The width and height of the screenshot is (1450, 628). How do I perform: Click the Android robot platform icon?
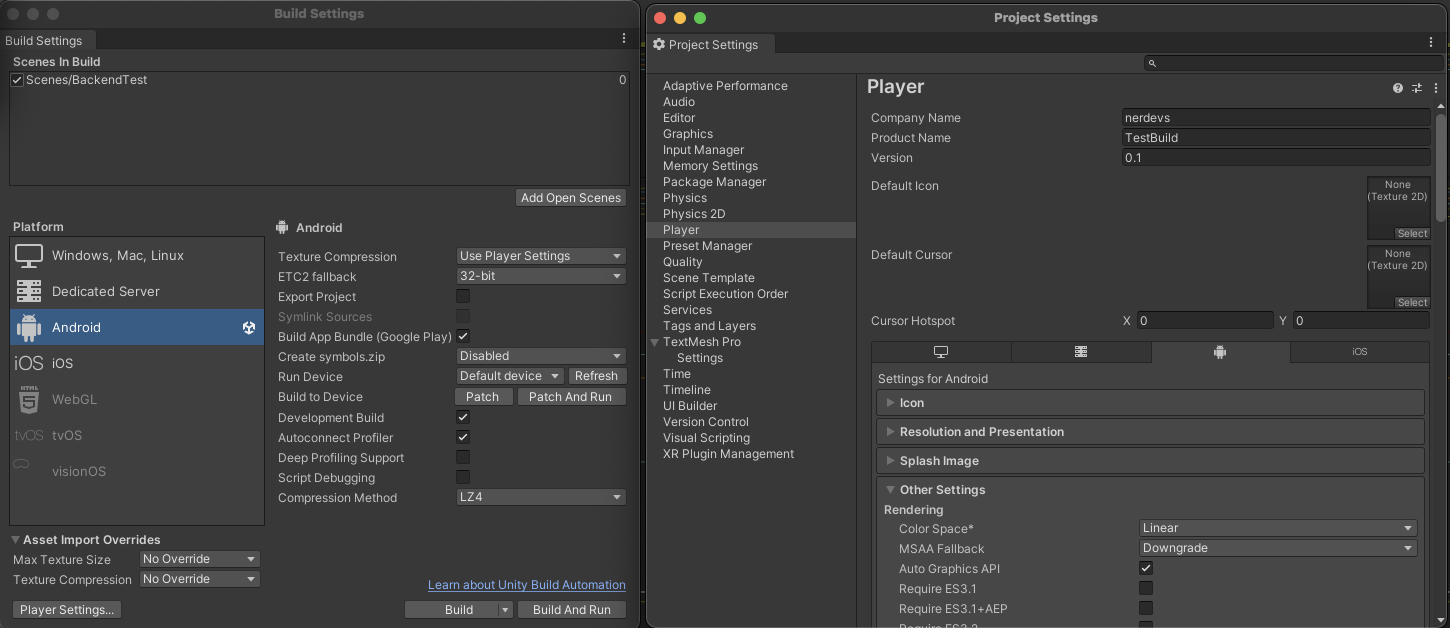pos(29,327)
